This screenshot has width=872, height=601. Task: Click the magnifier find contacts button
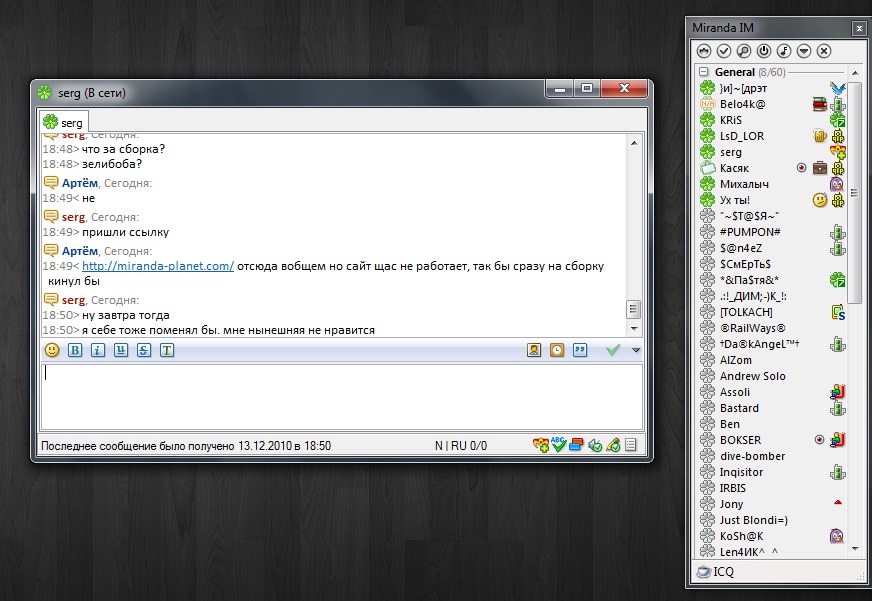coord(744,51)
